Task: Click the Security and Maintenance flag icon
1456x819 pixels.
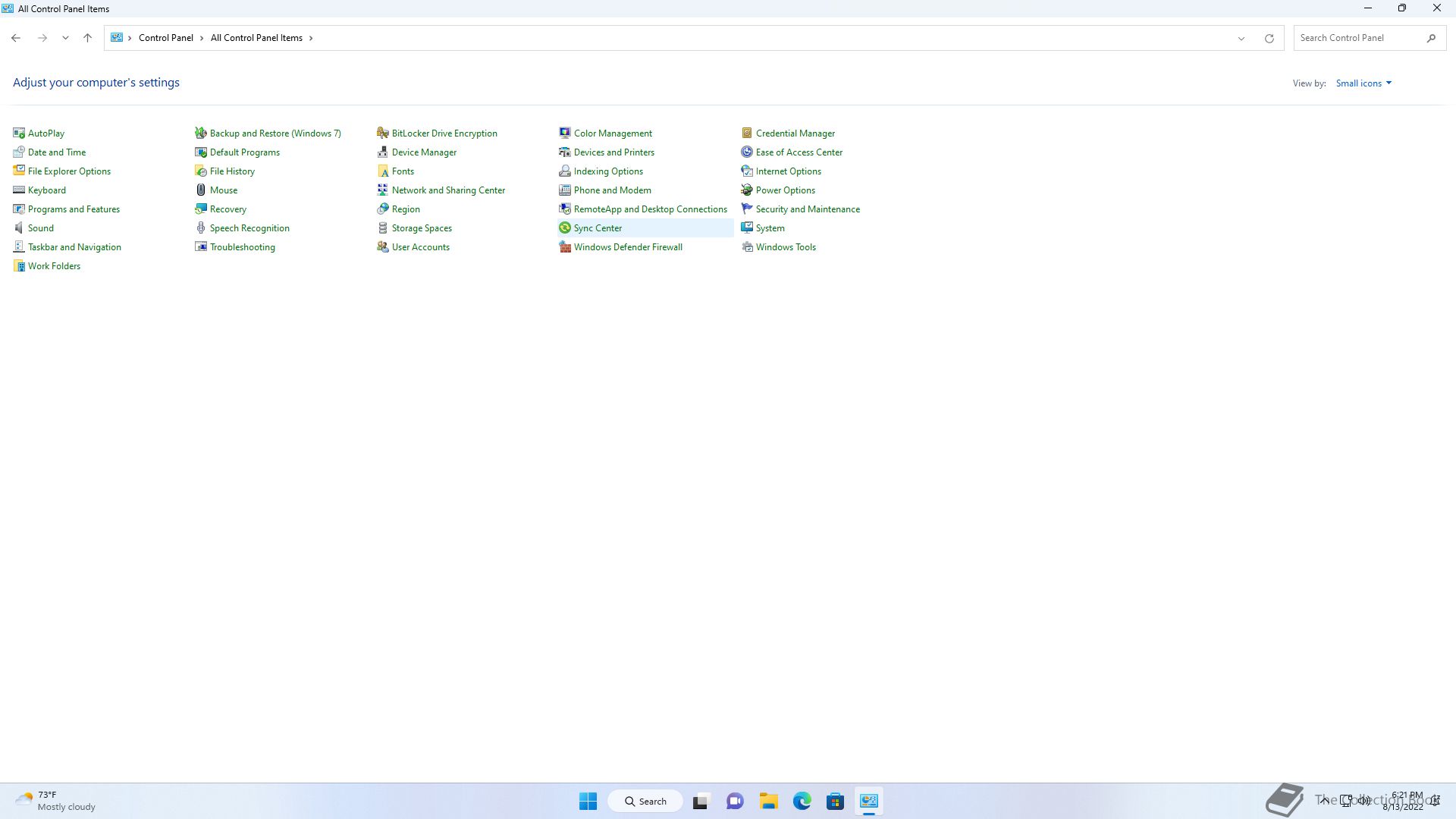Action: coord(747,209)
